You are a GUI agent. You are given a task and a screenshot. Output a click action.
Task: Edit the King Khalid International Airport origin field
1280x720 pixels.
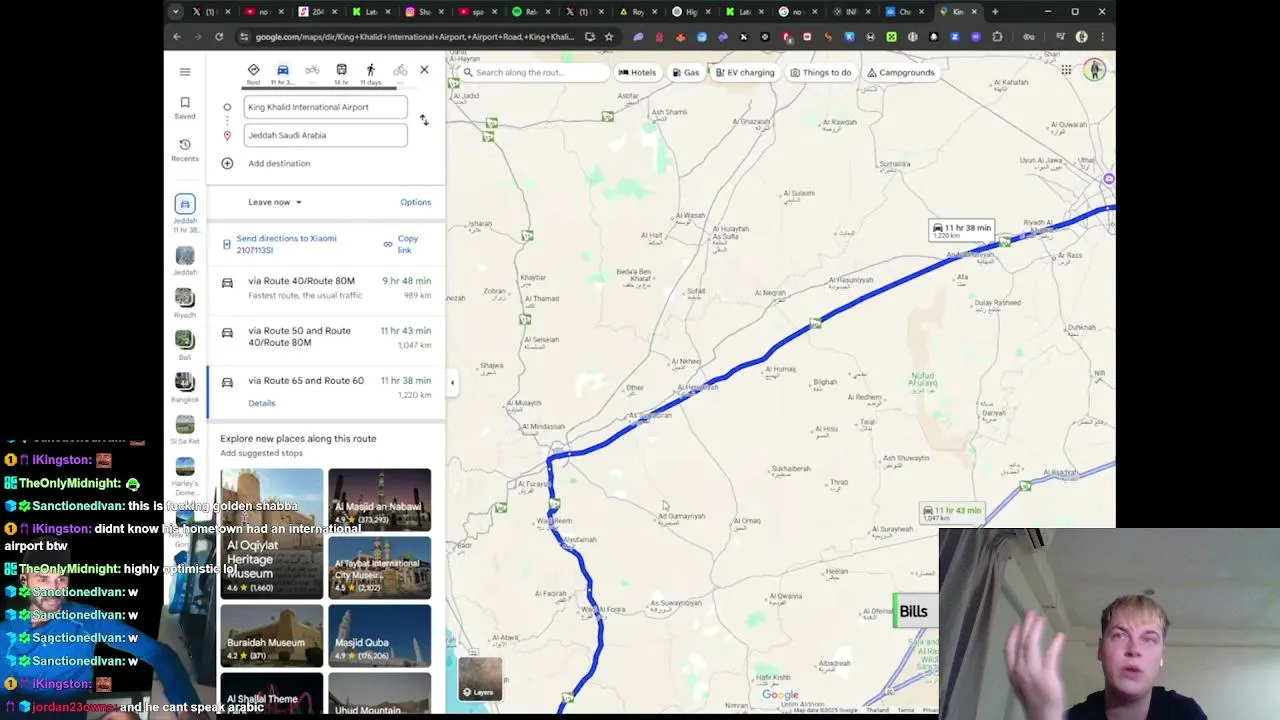coord(325,107)
